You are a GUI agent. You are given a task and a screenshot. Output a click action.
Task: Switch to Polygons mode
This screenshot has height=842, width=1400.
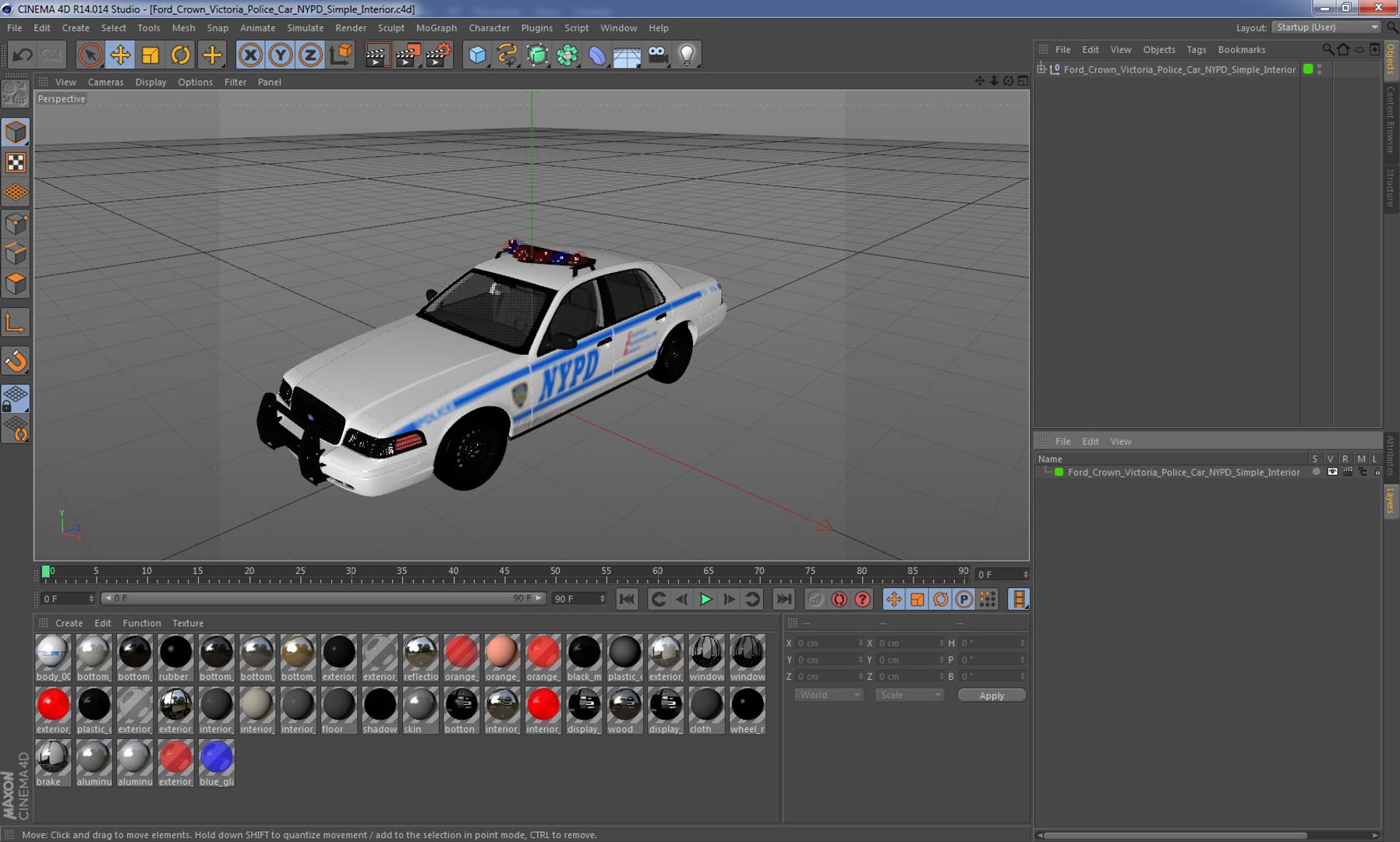[16, 284]
